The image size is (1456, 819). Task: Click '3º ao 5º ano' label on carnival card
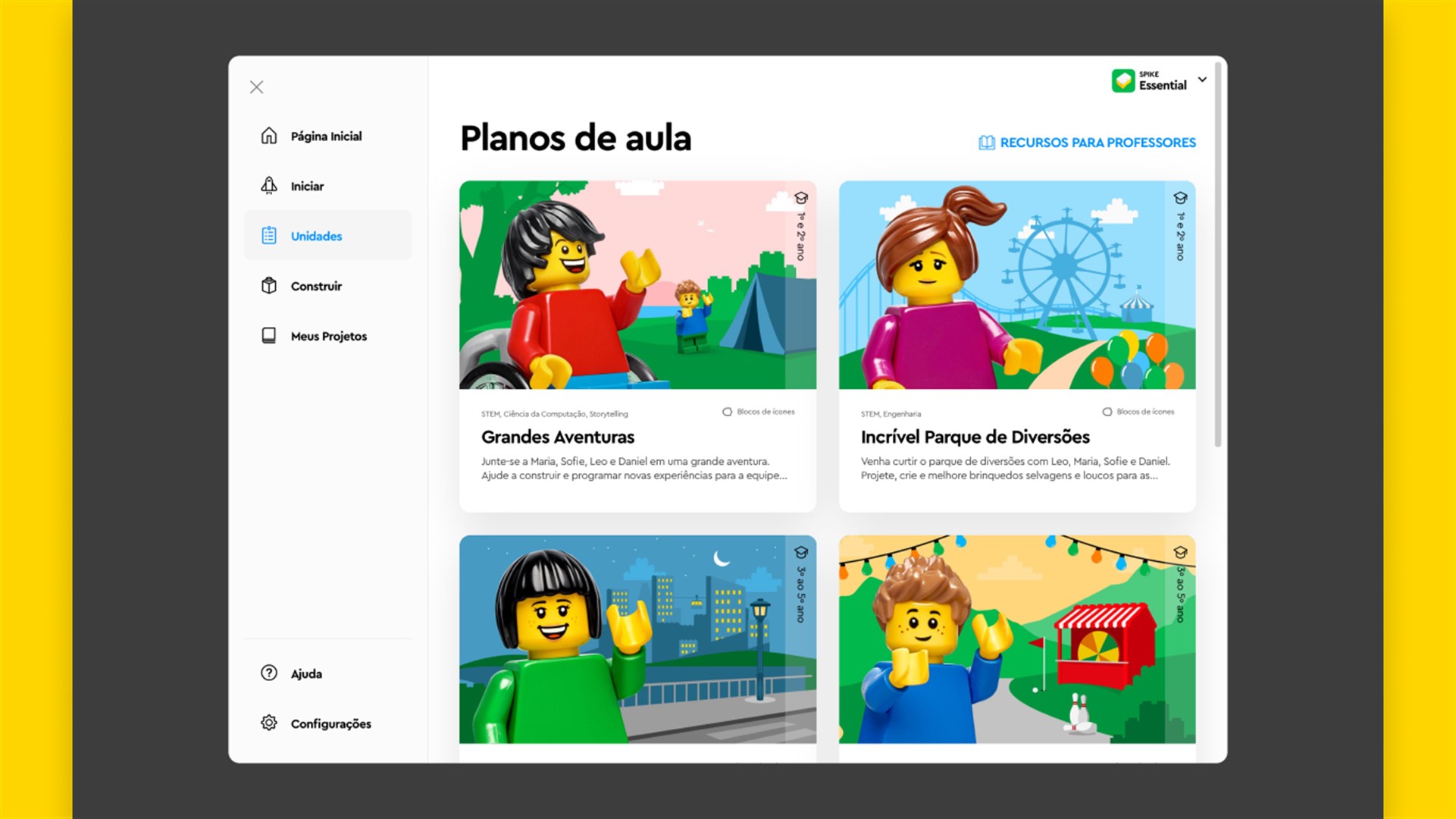coord(1180,595)
